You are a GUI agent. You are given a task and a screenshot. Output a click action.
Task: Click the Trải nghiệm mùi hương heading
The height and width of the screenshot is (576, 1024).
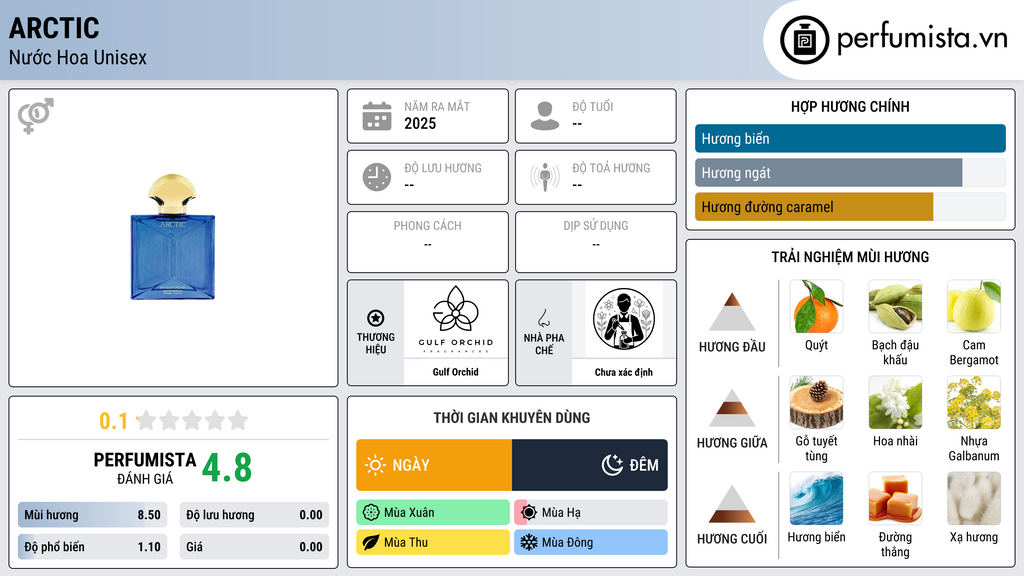pyautogui.click(x=850, y=257)
